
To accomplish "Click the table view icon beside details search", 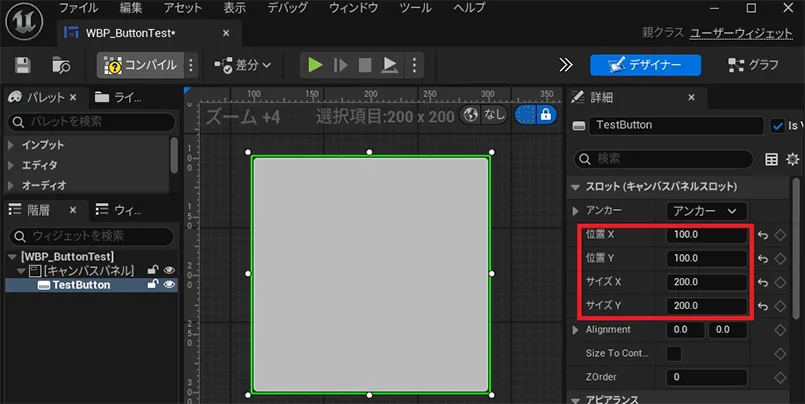I will point(771,159).
